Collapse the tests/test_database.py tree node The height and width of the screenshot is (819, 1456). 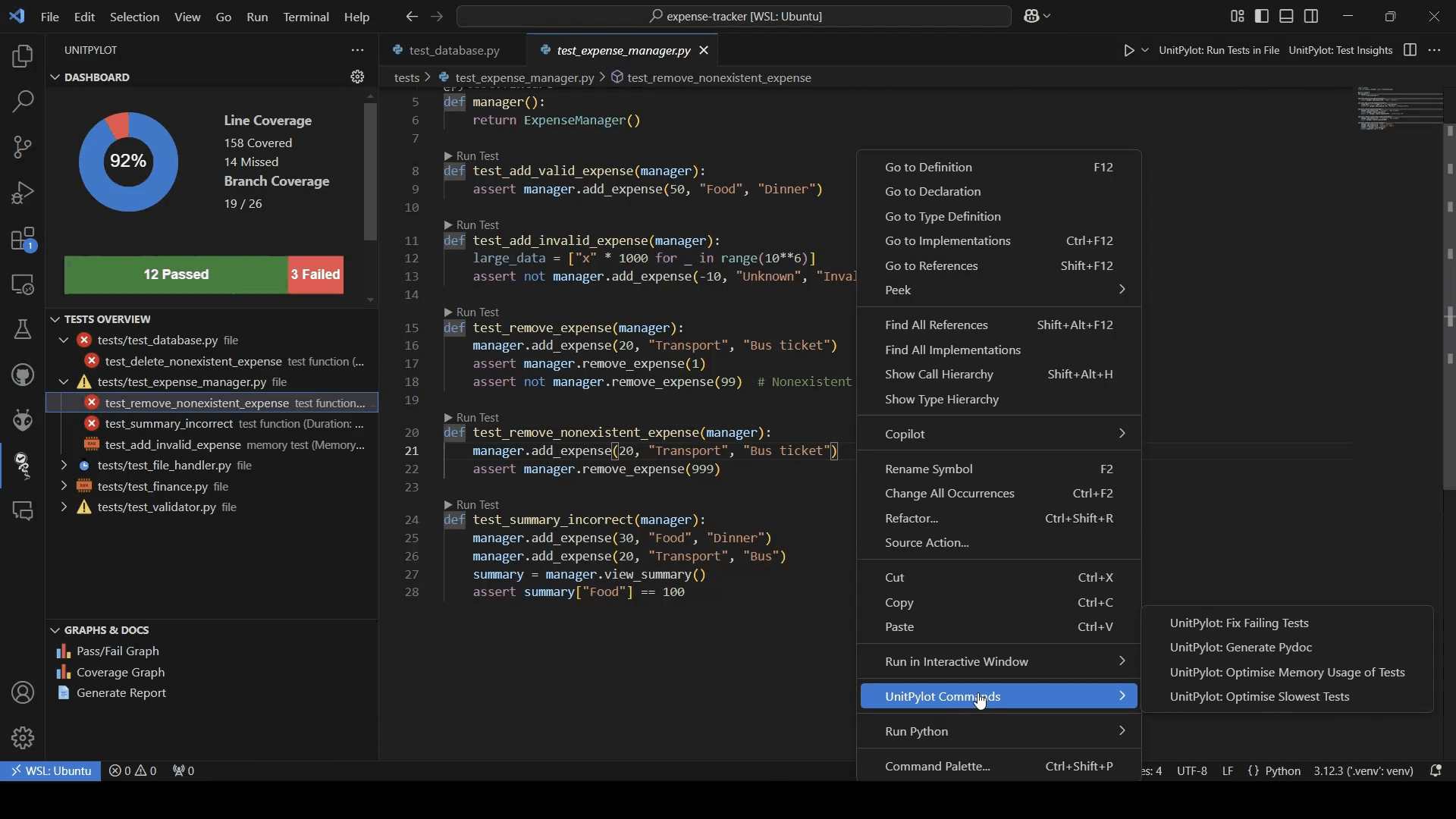64,340
